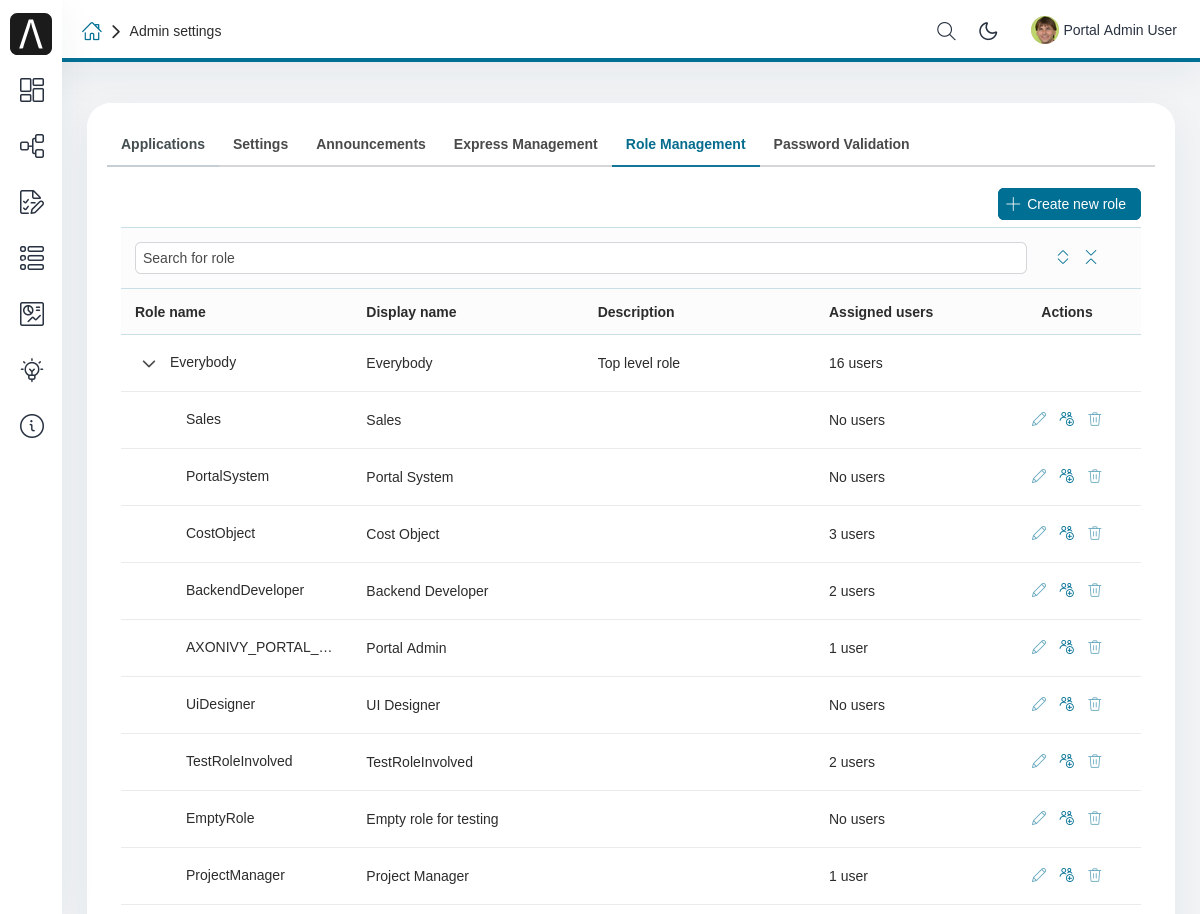Image resolution: width=1200 pixels, height=914 pixels.
Task: Open the processes icon in sidebar
Action: pyautogui.click(x=31, y=146)
